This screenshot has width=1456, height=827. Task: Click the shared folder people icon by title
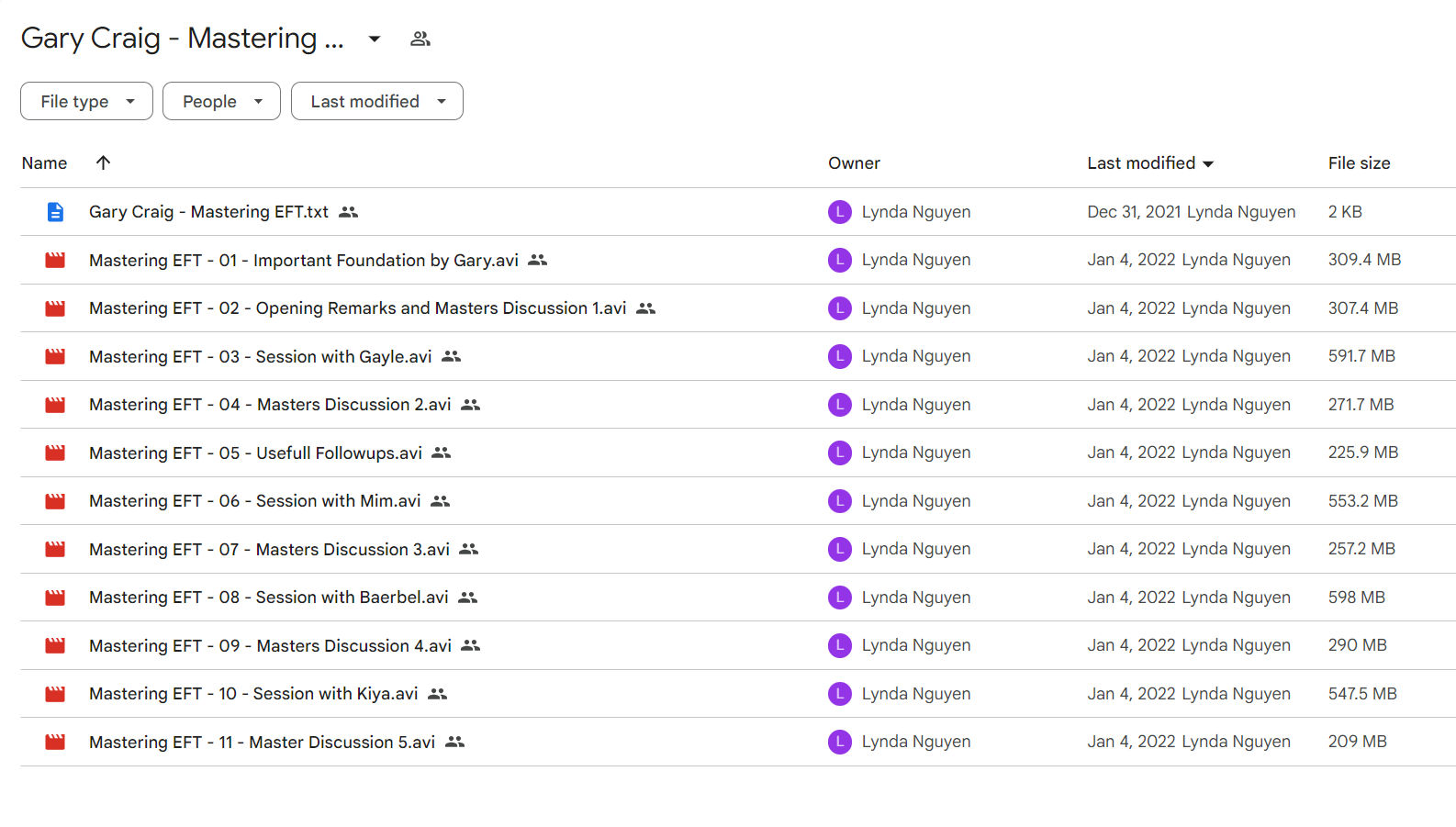420,39
